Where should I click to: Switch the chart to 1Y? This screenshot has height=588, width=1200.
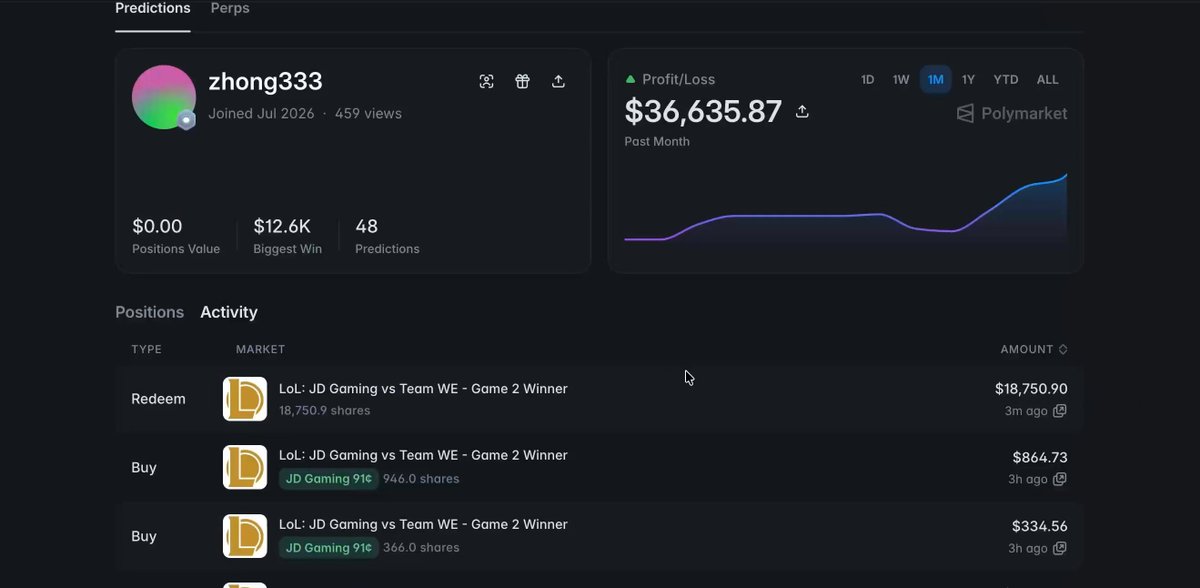[x=968, y=80]
